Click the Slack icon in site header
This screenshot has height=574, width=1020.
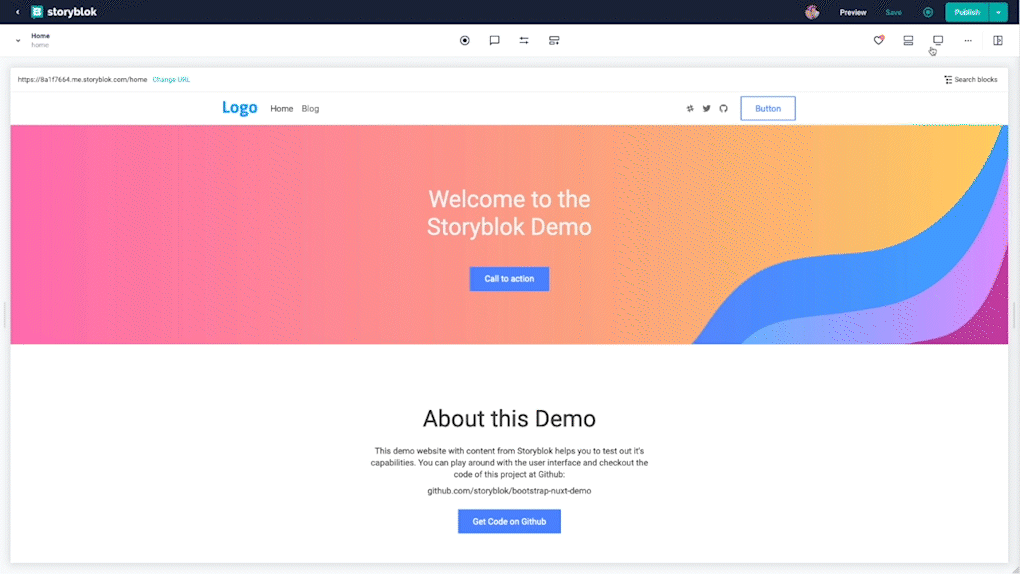tap(690, 109)
